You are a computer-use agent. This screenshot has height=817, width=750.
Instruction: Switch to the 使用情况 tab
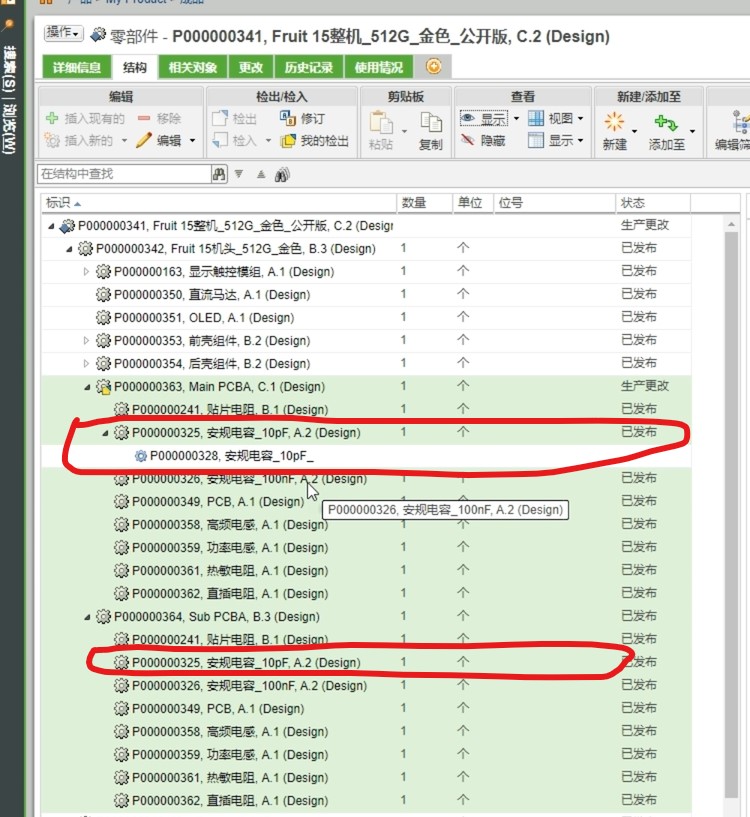tap(378, 67)
